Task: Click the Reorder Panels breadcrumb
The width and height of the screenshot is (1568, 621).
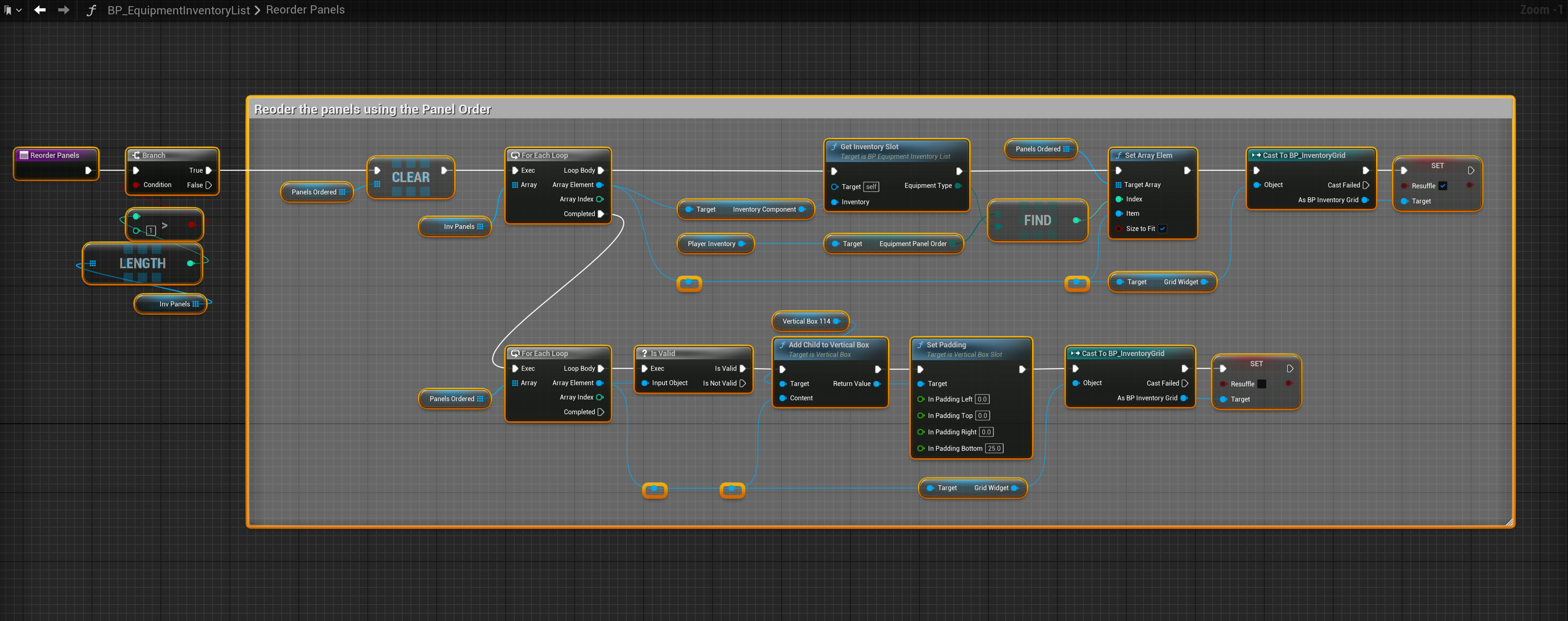Action: [305, 10]
